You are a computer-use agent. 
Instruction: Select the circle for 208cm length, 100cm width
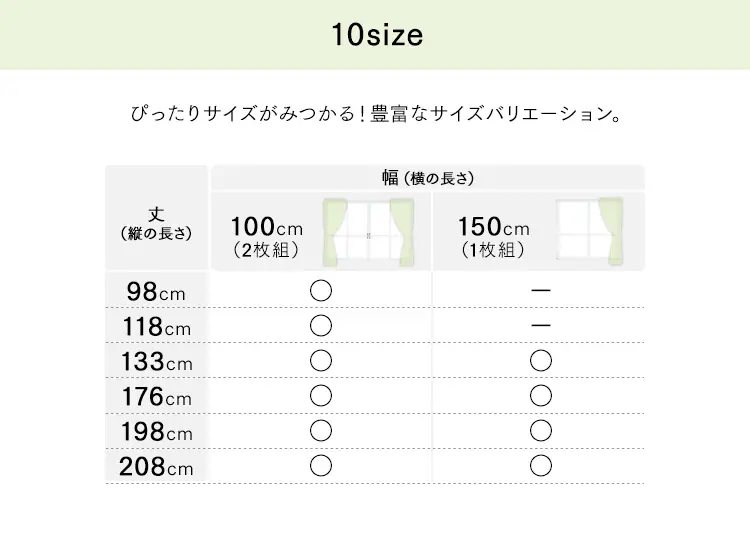click(321, 466)
